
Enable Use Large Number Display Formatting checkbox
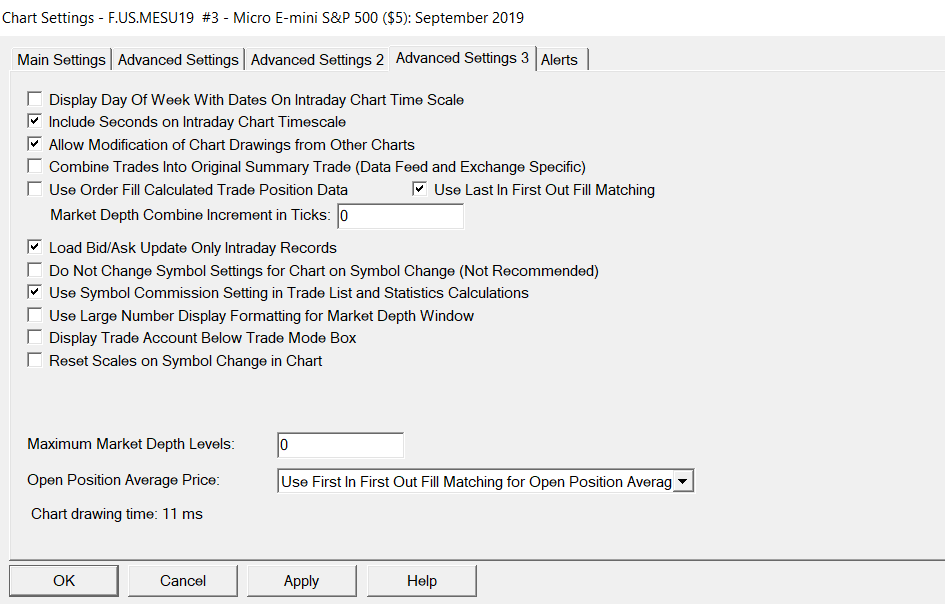click(35, 315)
